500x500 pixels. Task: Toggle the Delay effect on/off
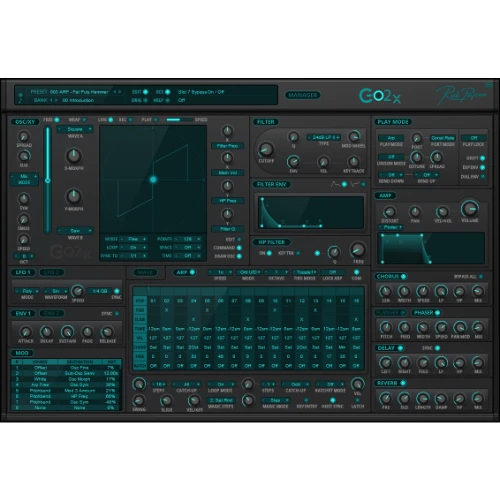point(400,348)
